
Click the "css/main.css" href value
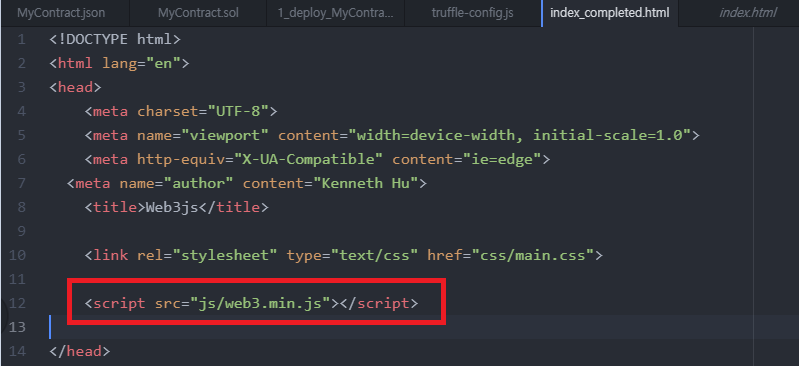(532, 255)
